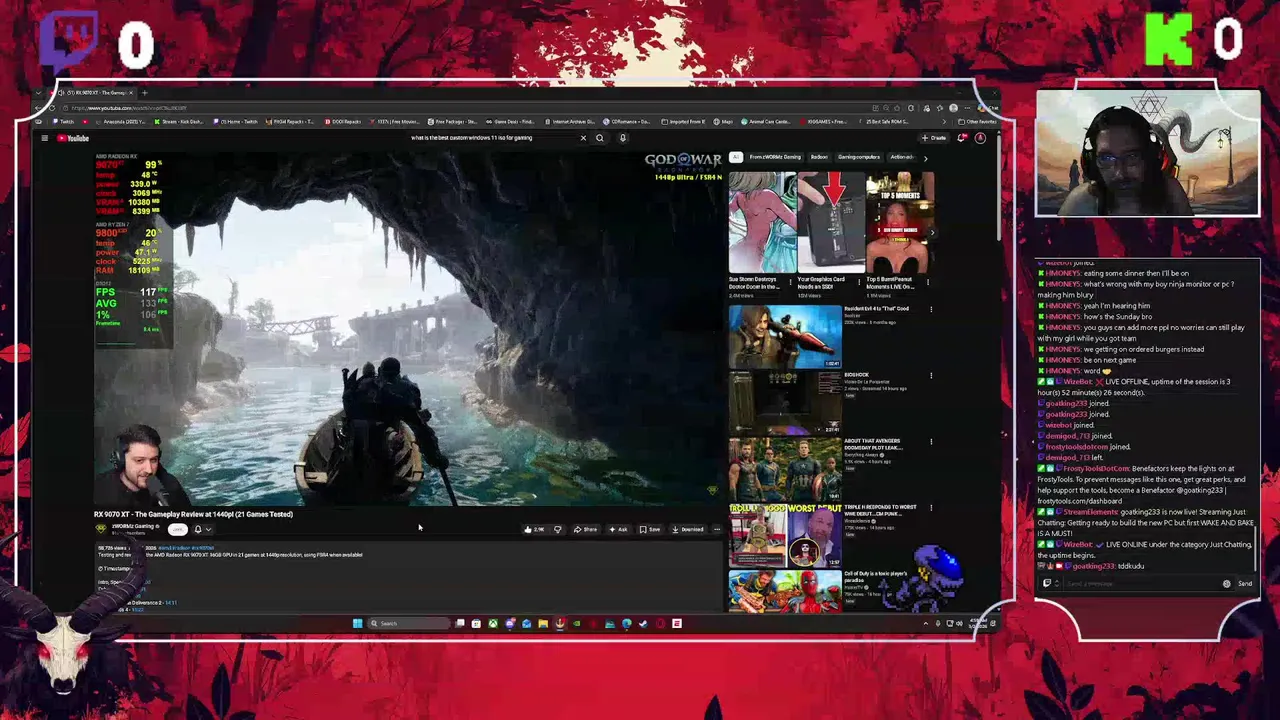Dislike the RX 9070 XT video
Screen dimensions: 1280x720
coord(557,529)
